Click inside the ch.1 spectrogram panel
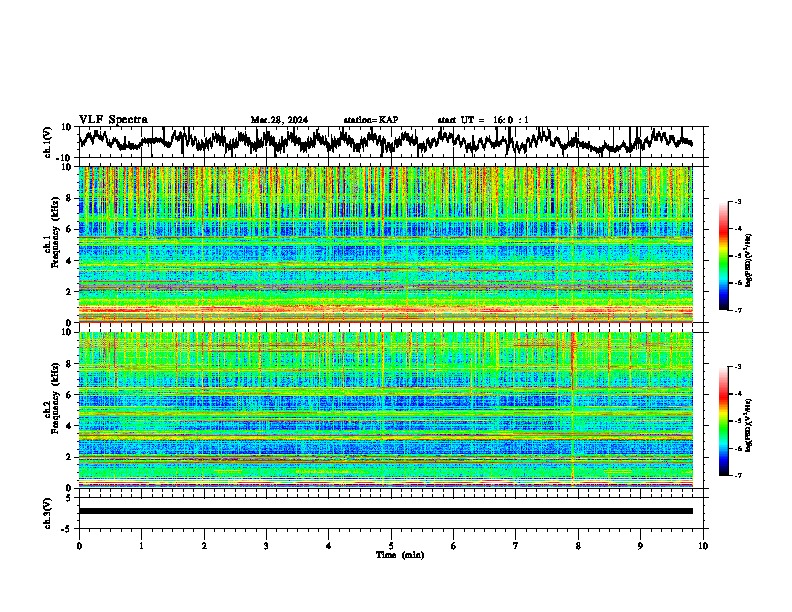 tap(385, 244)
